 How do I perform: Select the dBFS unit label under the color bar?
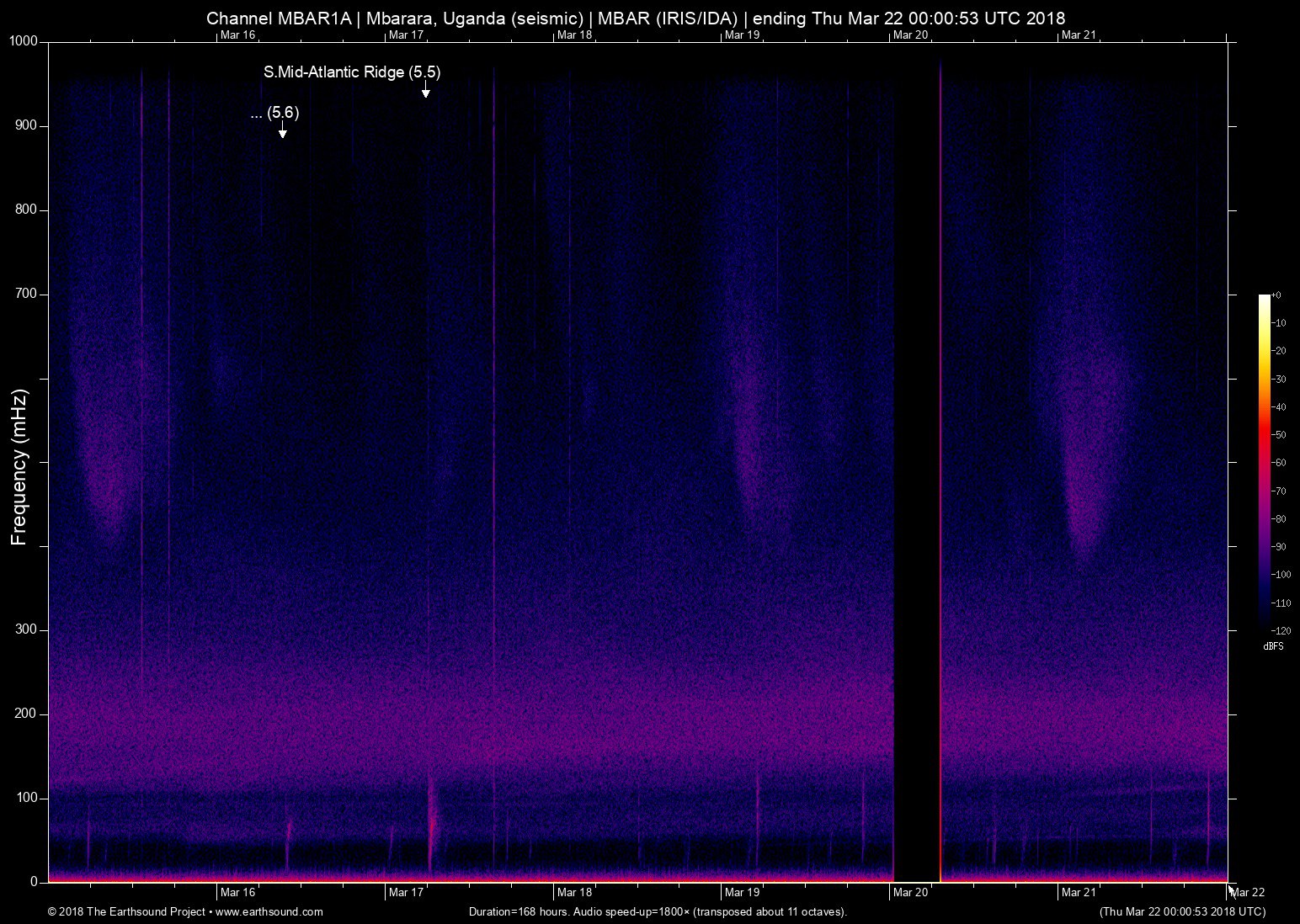[1273, 646]
